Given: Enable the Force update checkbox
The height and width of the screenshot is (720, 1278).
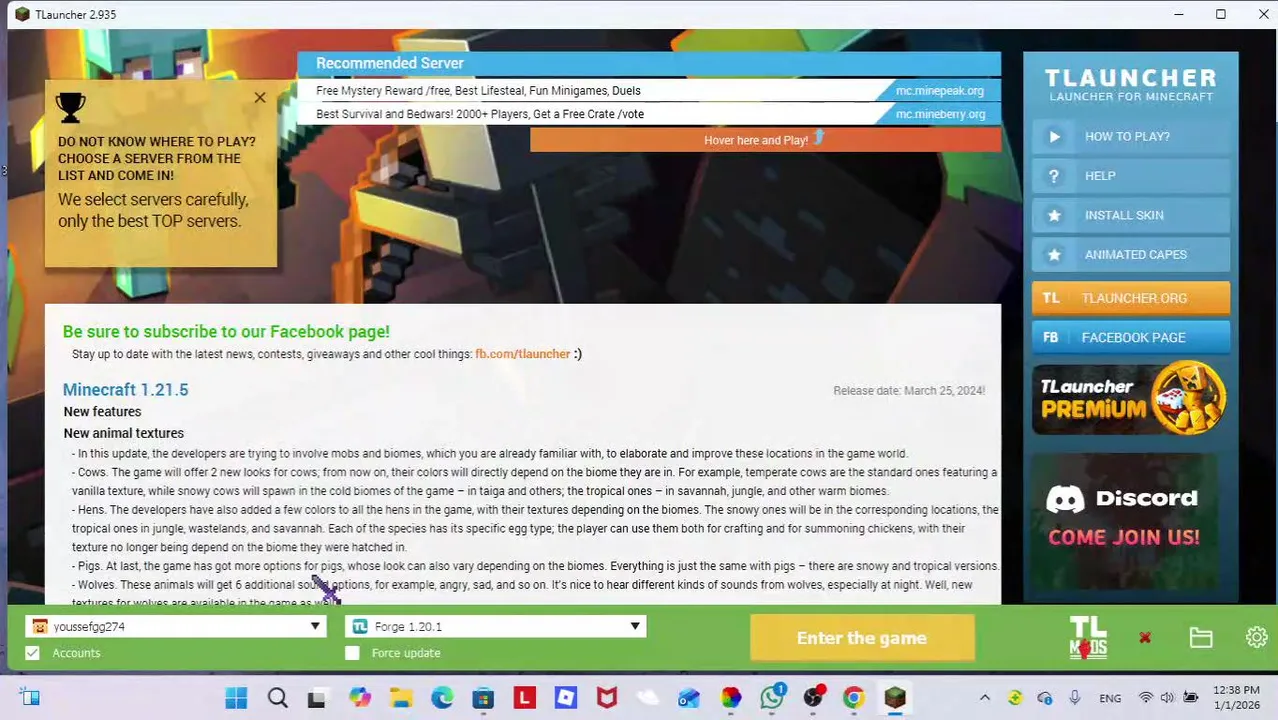Looking at the screenshot, I should click(352, 653).
